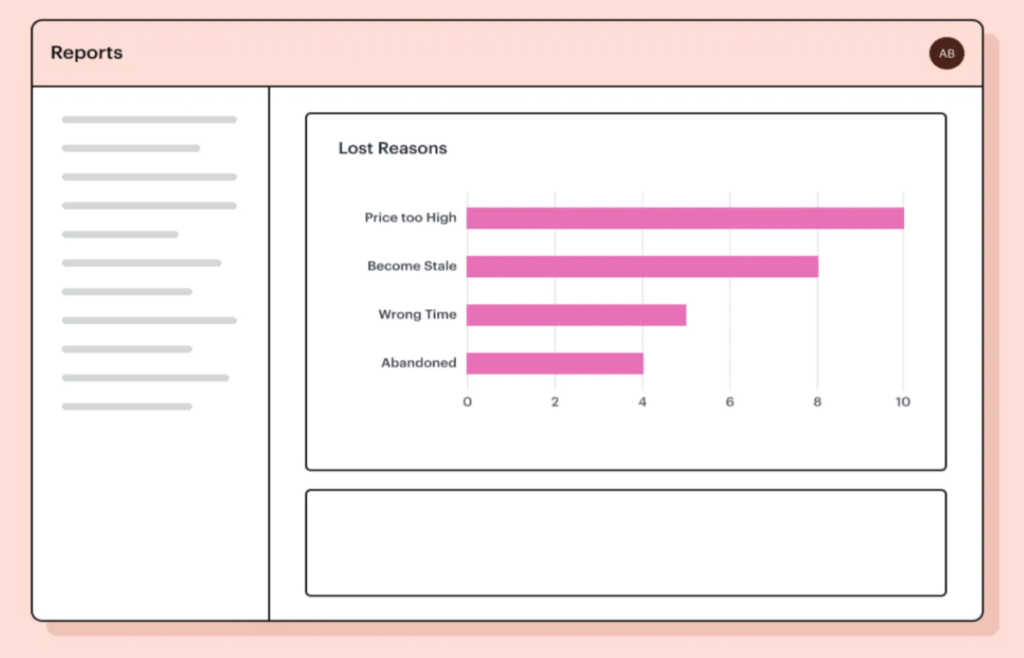Select the seventh sidebar menu row

(127, 291)
